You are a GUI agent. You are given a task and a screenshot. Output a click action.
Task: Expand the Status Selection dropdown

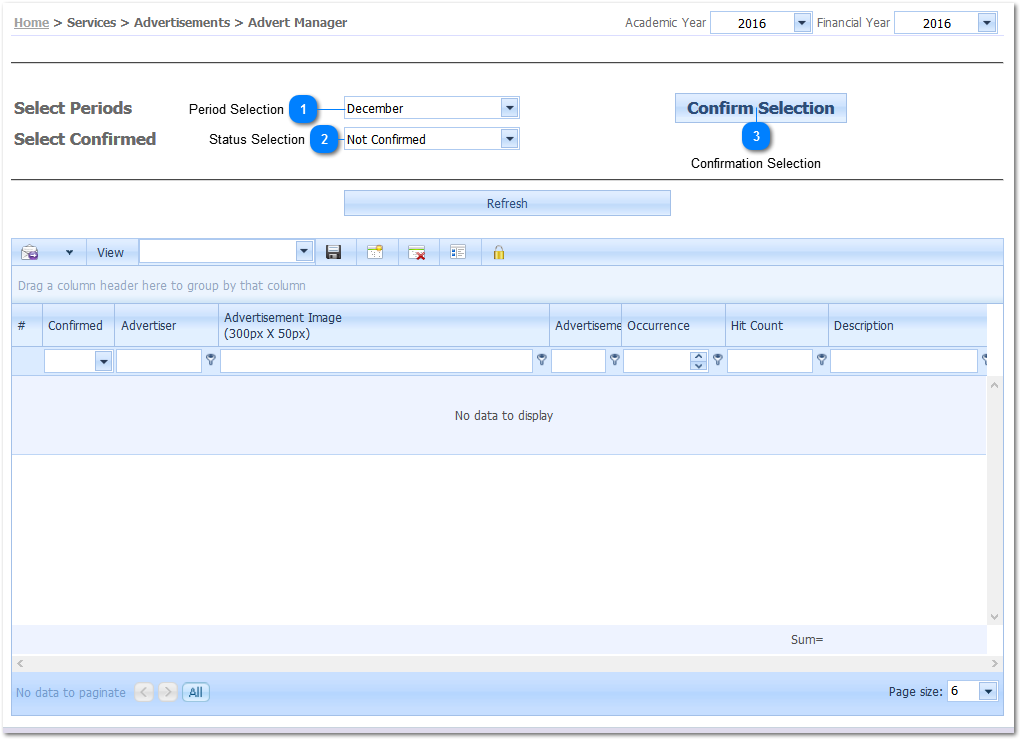click(509, 139)
